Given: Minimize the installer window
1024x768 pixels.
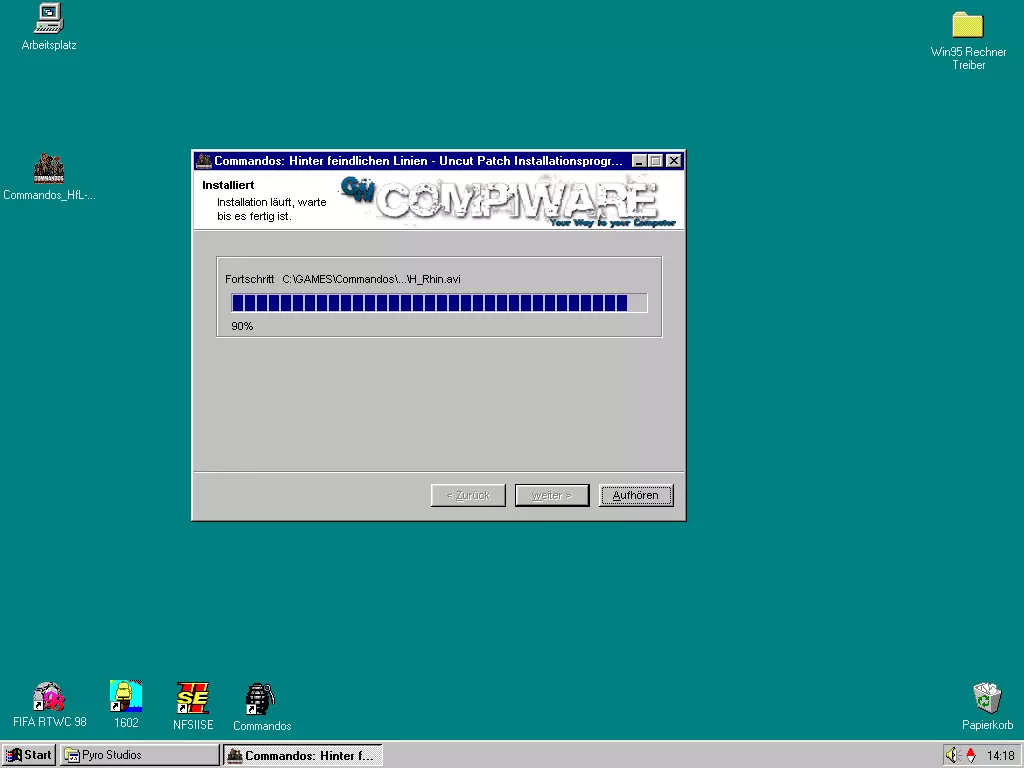Looking at the screenshot, I should point(639,161).
